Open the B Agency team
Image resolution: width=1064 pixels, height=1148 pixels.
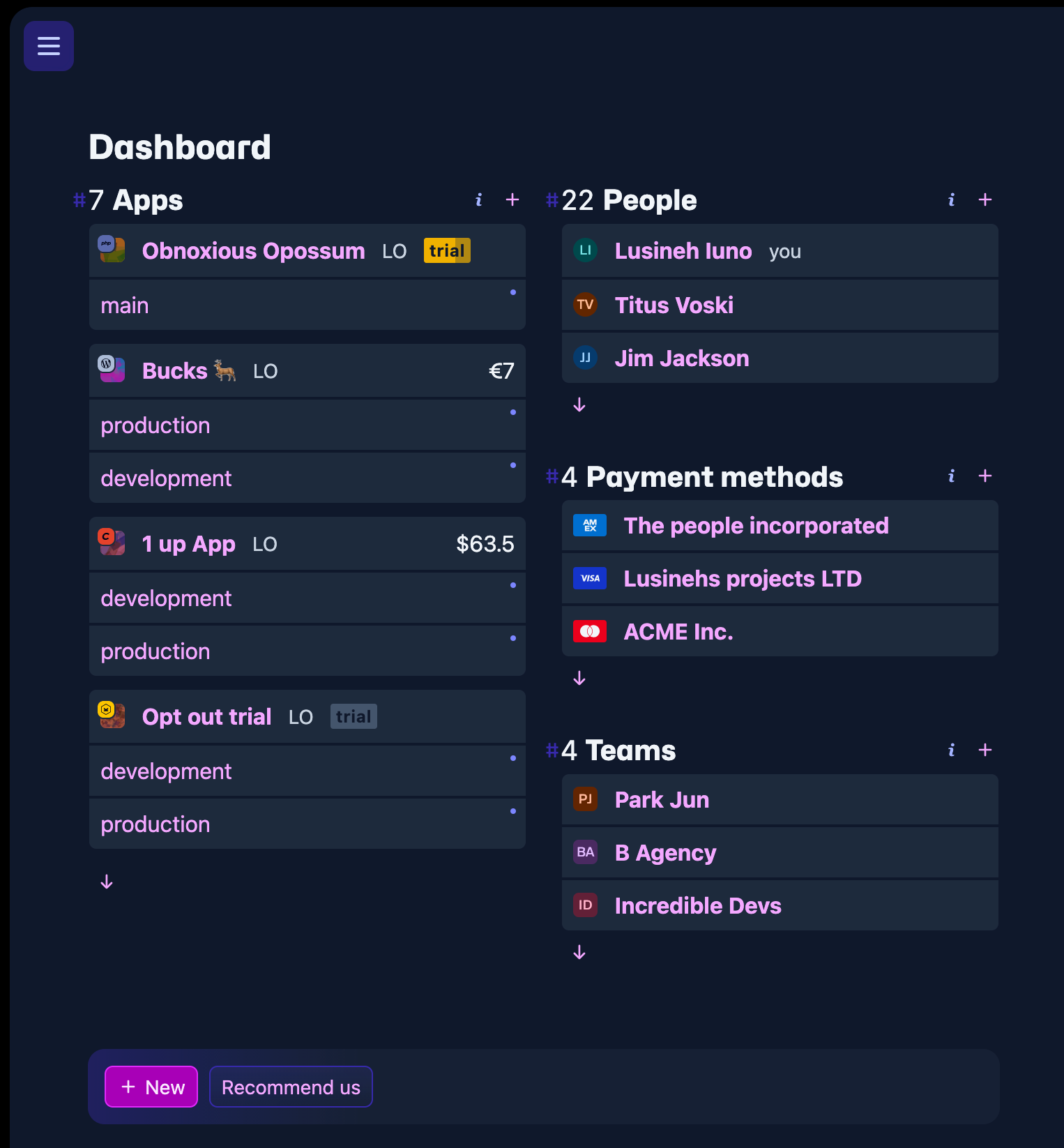[x=665, y=853]
